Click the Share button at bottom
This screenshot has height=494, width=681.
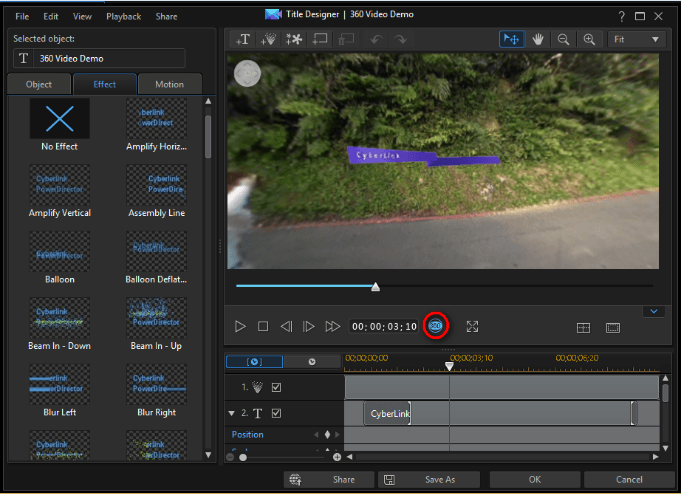(x=329, y=480)
